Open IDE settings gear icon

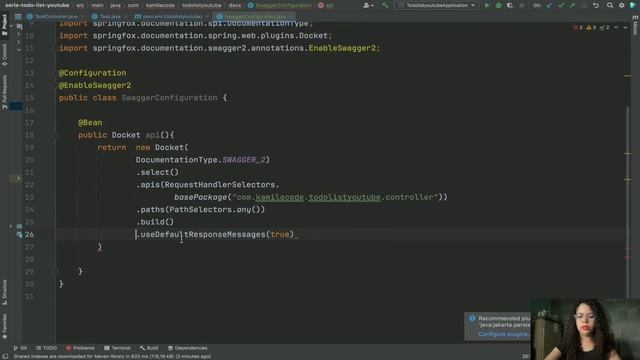tap(621, 5)
